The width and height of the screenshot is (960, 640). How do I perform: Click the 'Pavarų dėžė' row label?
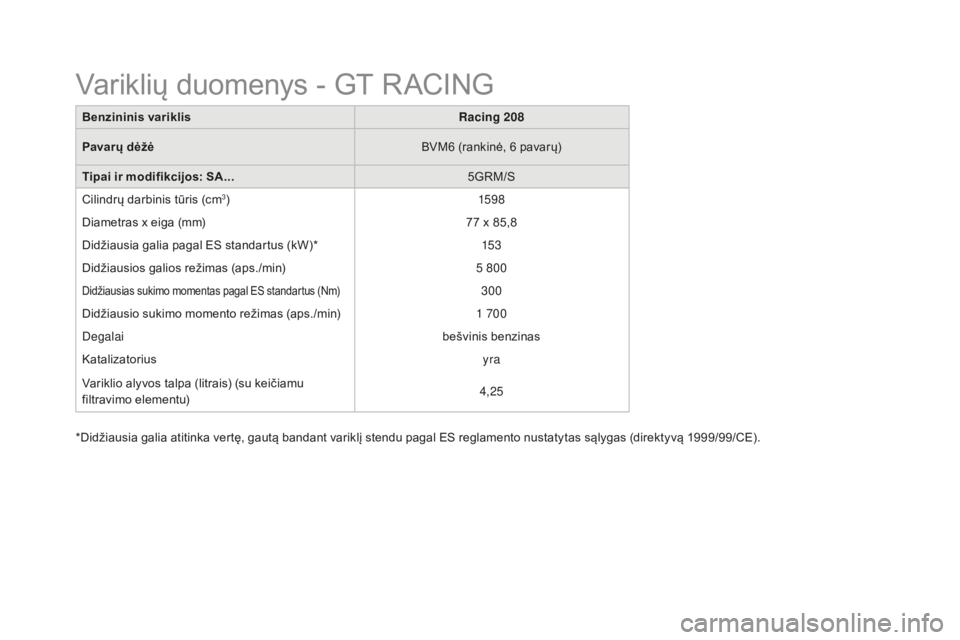click(118, 147)
